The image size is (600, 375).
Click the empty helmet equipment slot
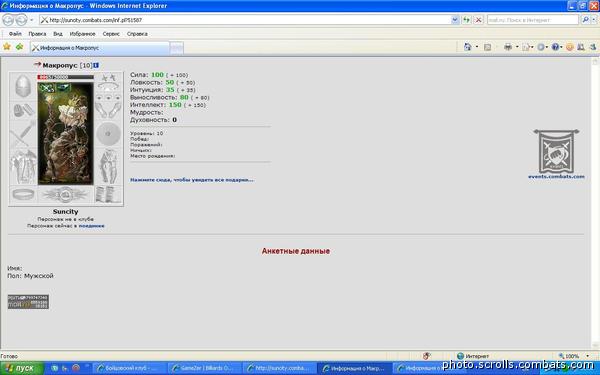23,86
